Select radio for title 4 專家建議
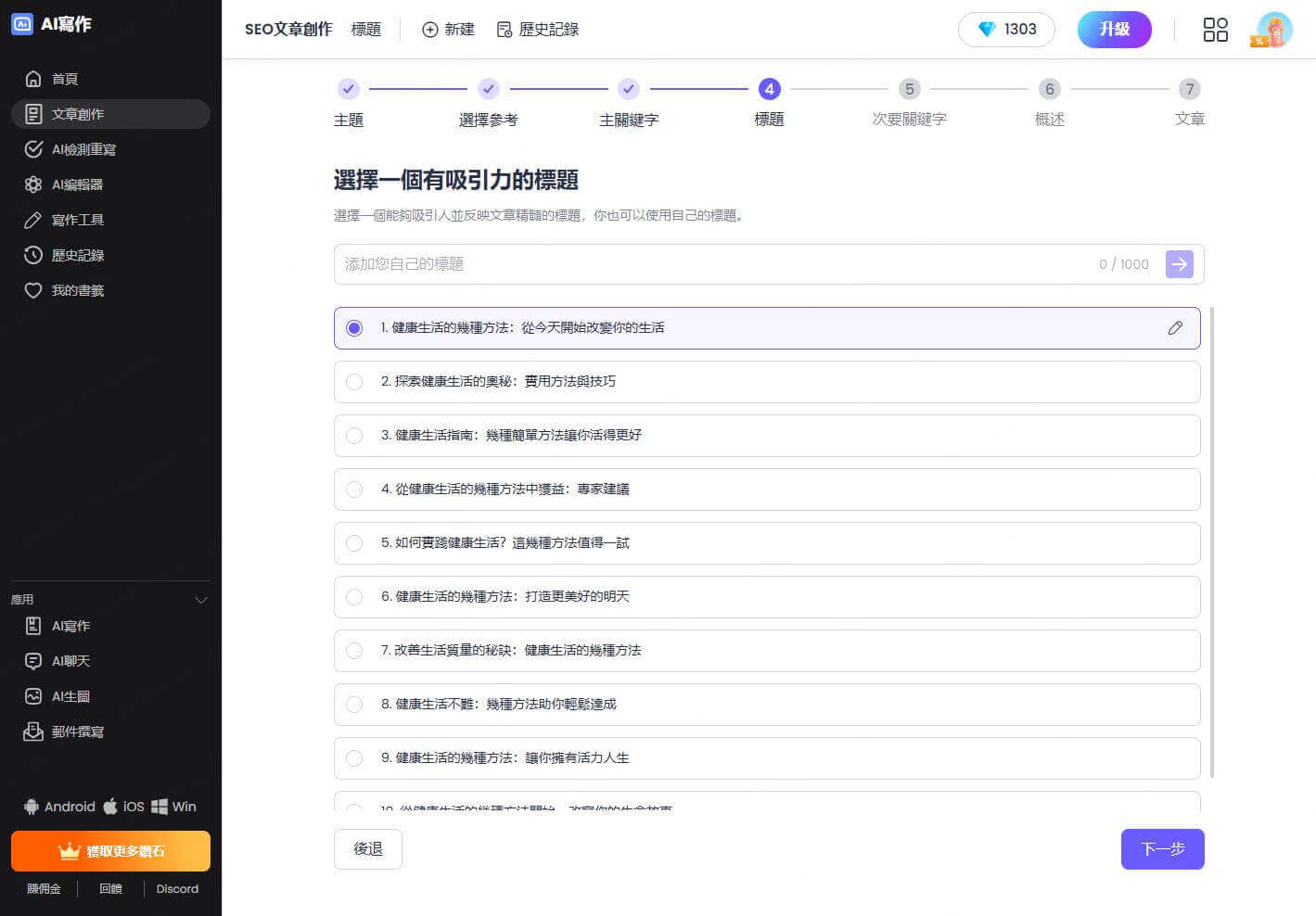This screenshot has width=1316, height=916. pyautogui.click(x=354, y=490)
